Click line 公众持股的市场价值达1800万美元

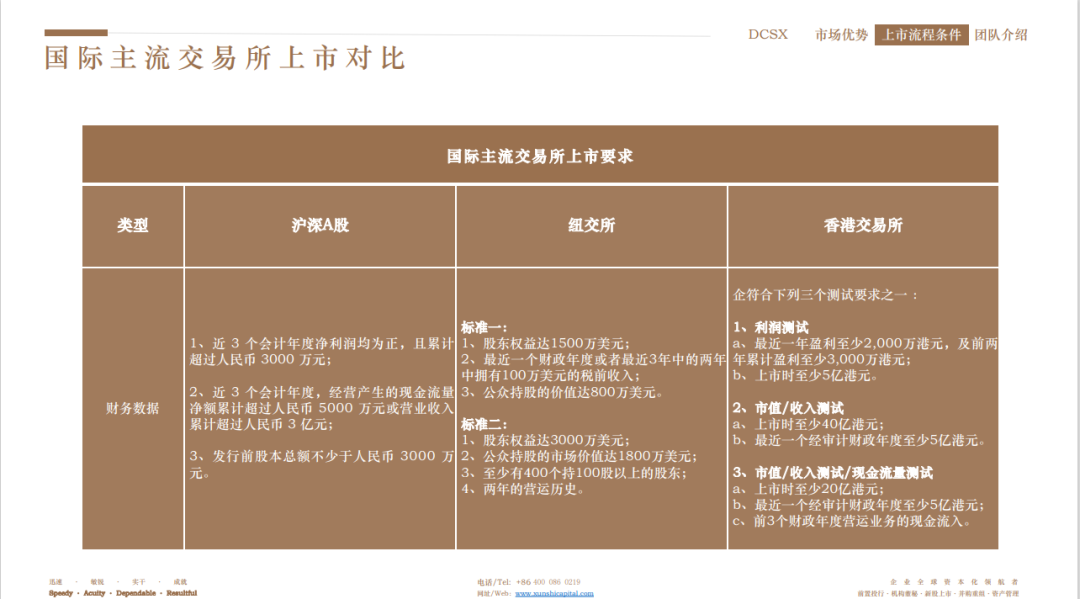pos(579,456)
